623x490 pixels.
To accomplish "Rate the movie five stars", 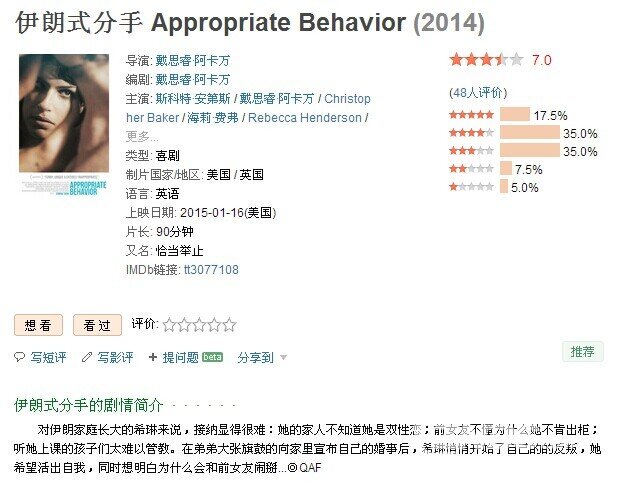I will point(229,325).
